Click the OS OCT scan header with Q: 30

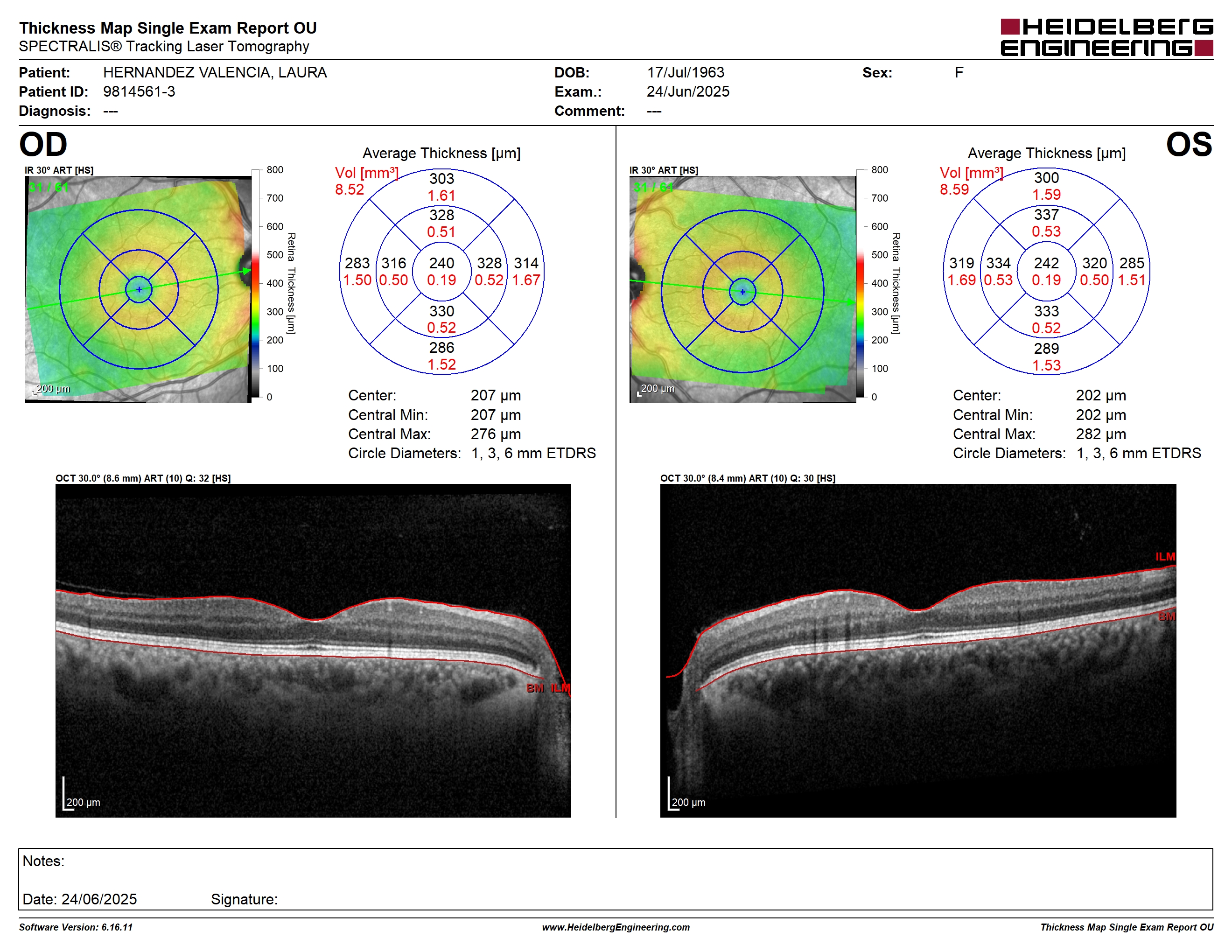coord(748,478)
